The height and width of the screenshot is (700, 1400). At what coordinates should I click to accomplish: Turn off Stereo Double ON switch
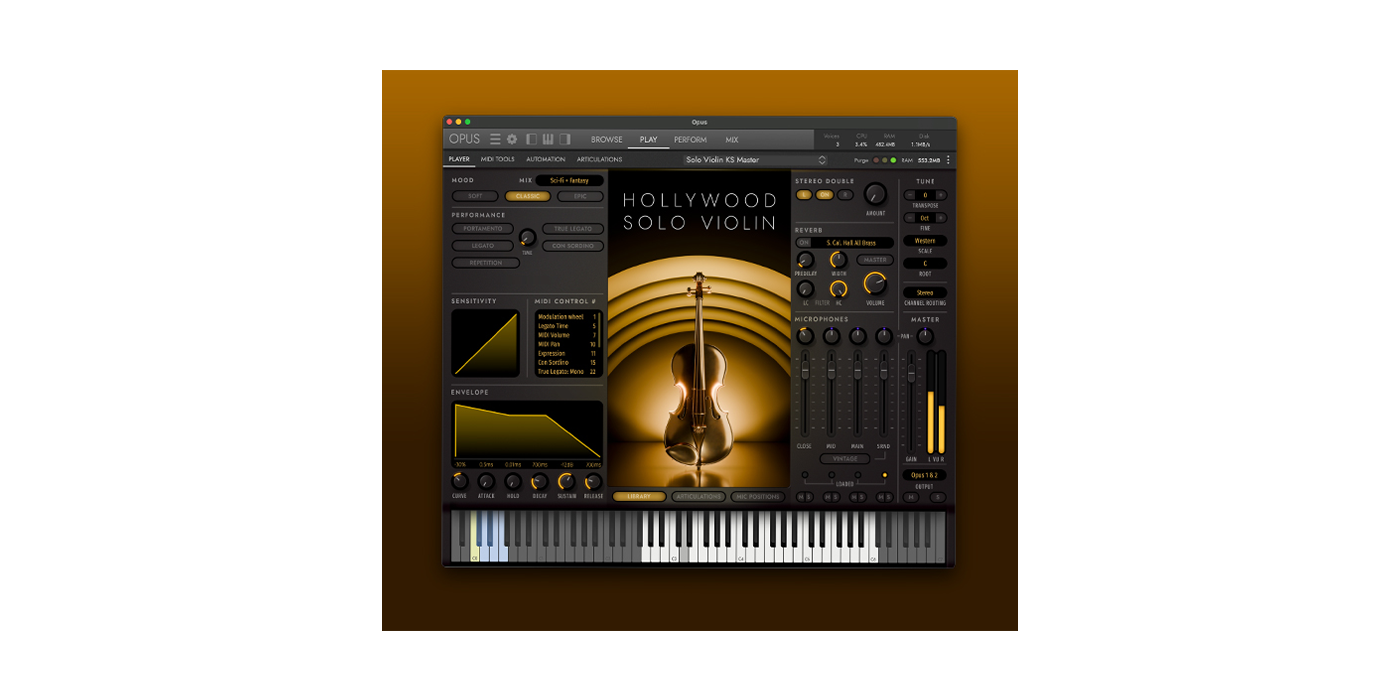coord(825,194)
